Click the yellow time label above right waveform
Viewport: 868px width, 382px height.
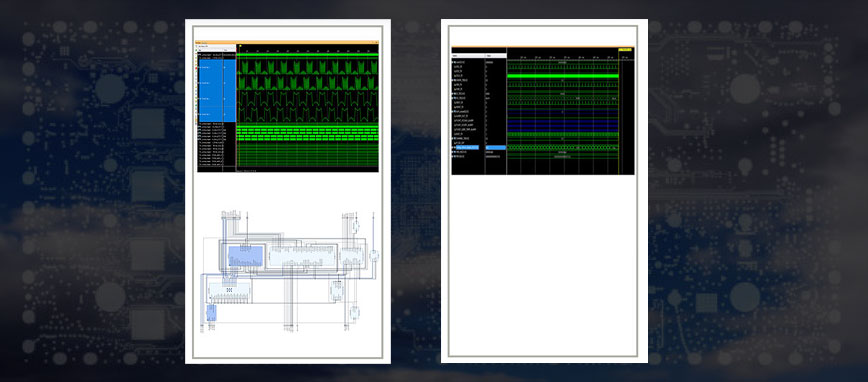(x=626, y=50)
